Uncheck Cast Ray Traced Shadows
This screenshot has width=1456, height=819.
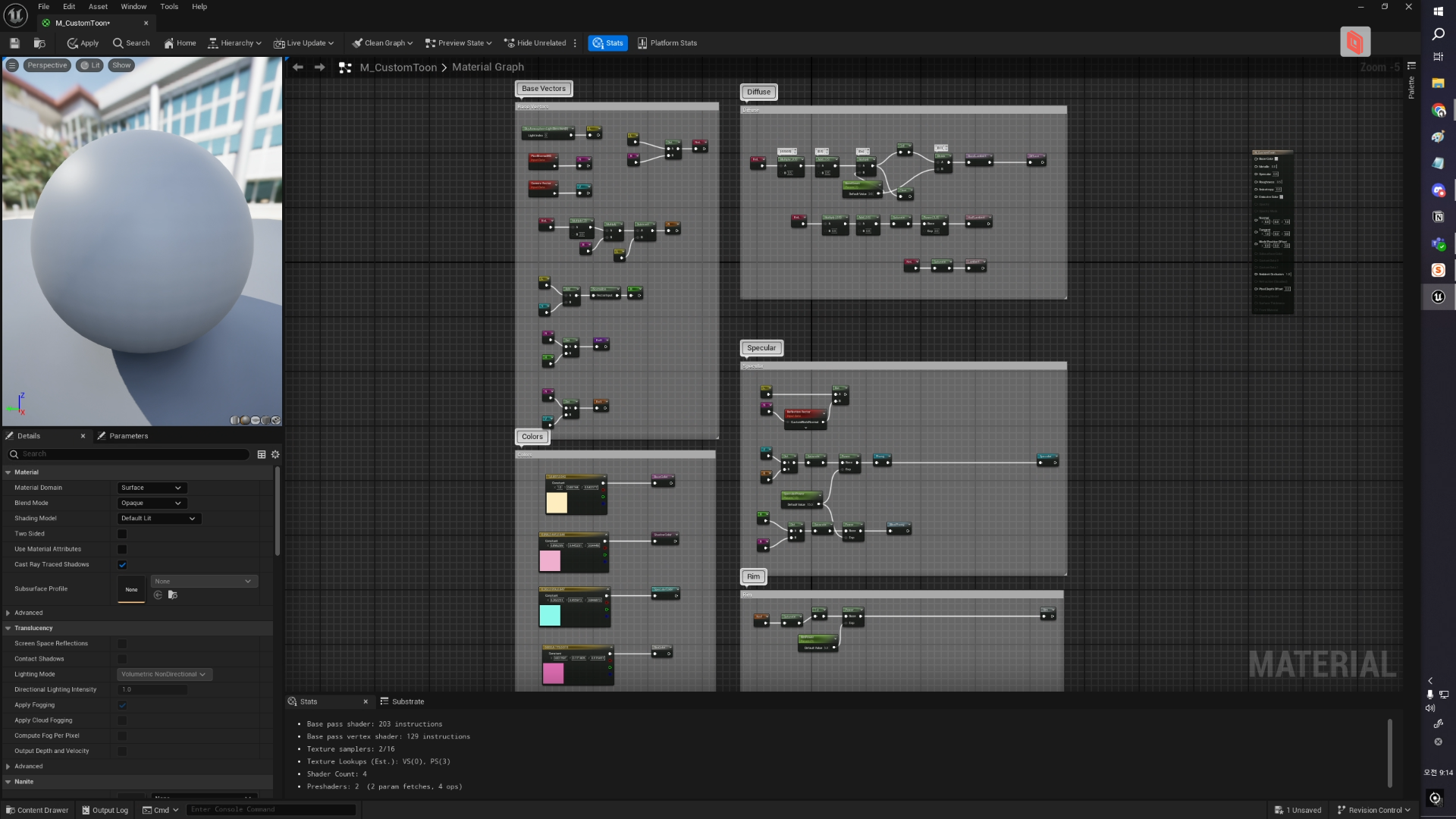(122, 565)
